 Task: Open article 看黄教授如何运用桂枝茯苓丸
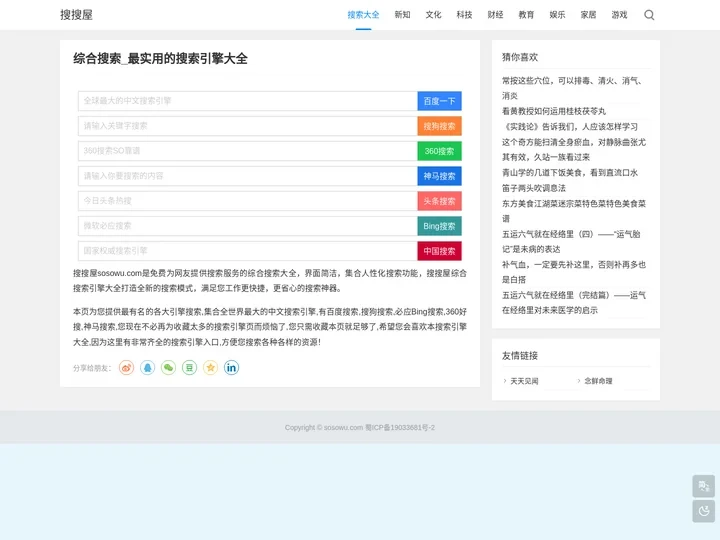pos(554,111)
